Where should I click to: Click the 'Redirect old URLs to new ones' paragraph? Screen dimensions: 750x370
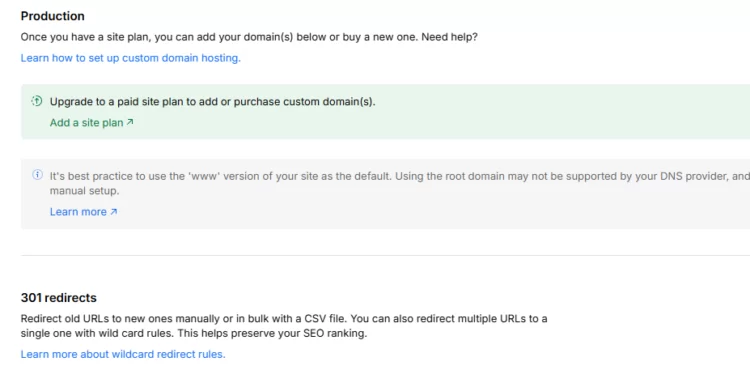pyautogui.click(x=284, y=326)
